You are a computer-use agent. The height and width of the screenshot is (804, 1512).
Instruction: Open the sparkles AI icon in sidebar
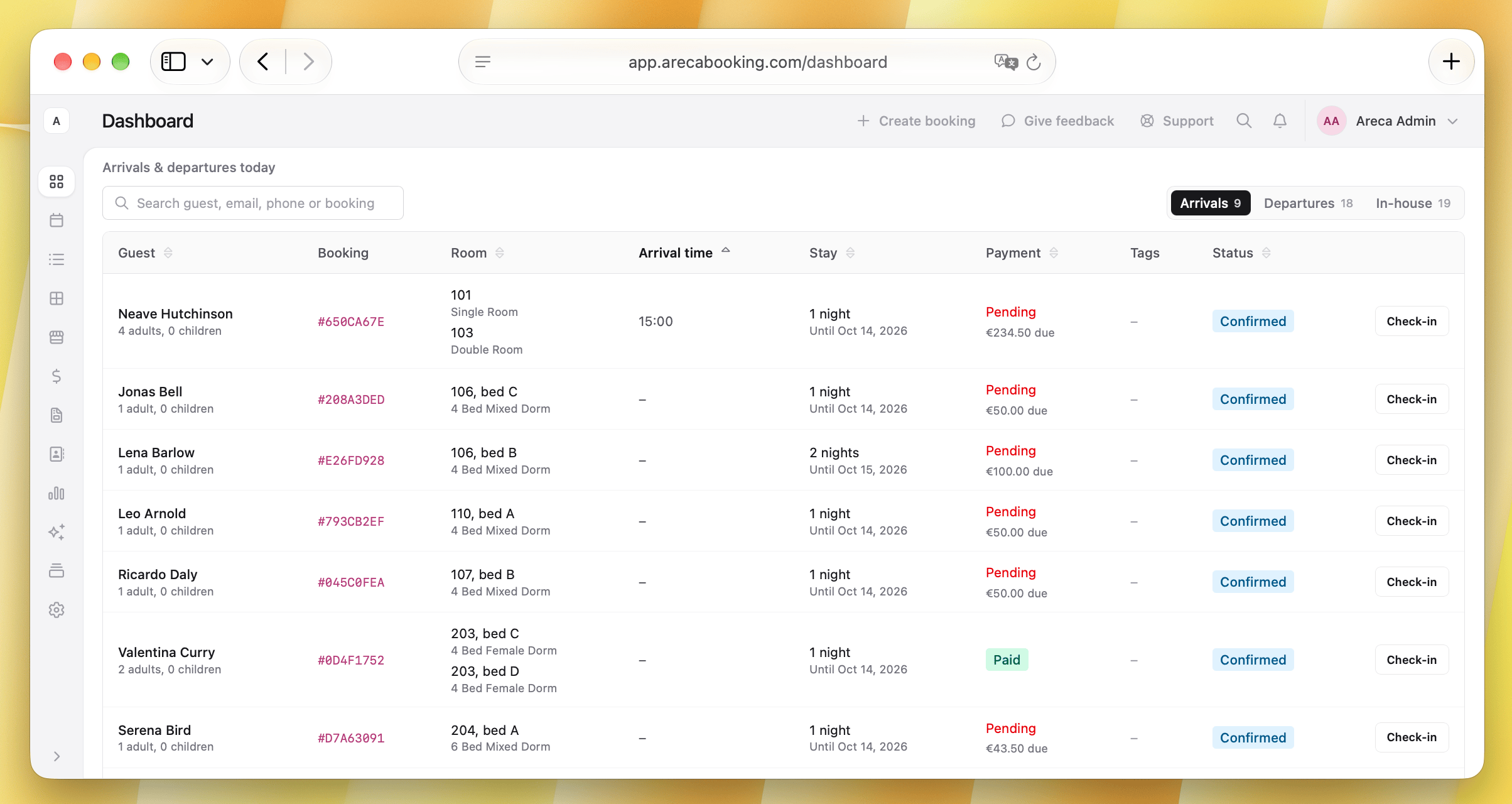pos(57,532)
